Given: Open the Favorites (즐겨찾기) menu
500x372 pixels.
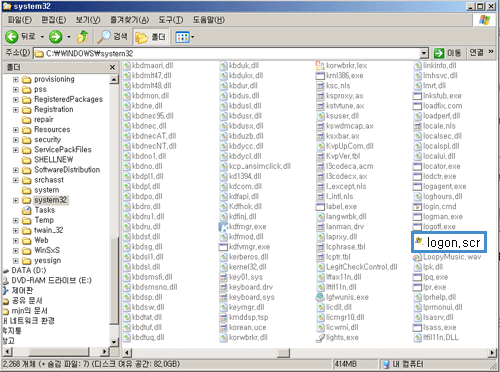Looking at the screenshot, I should [130, 20].
